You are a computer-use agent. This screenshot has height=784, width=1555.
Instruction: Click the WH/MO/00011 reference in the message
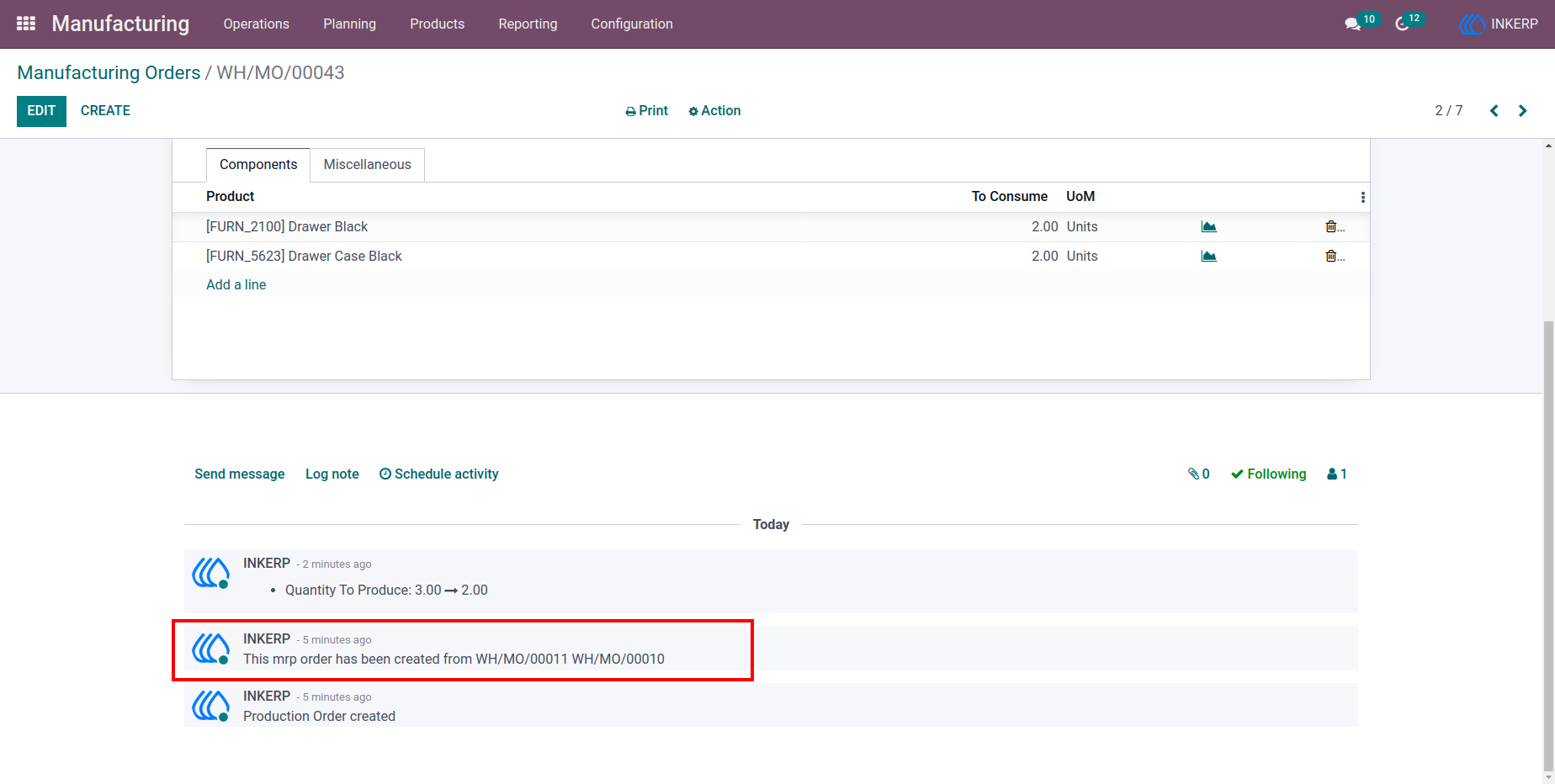tap(522, 659)
